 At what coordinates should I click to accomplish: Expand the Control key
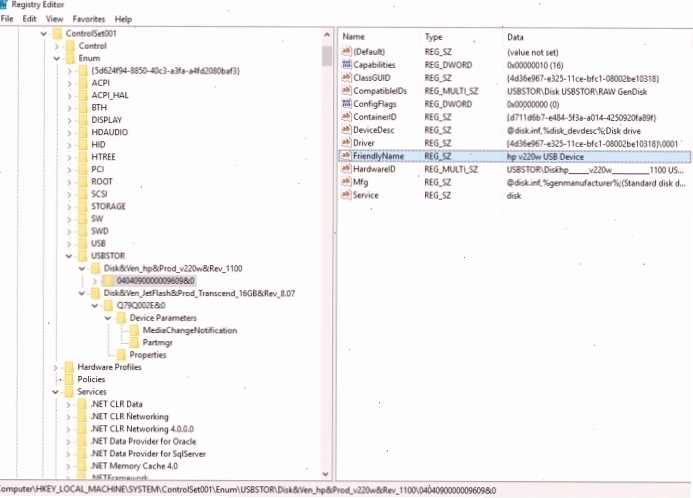pyautogui.click(x=56, y=46)
